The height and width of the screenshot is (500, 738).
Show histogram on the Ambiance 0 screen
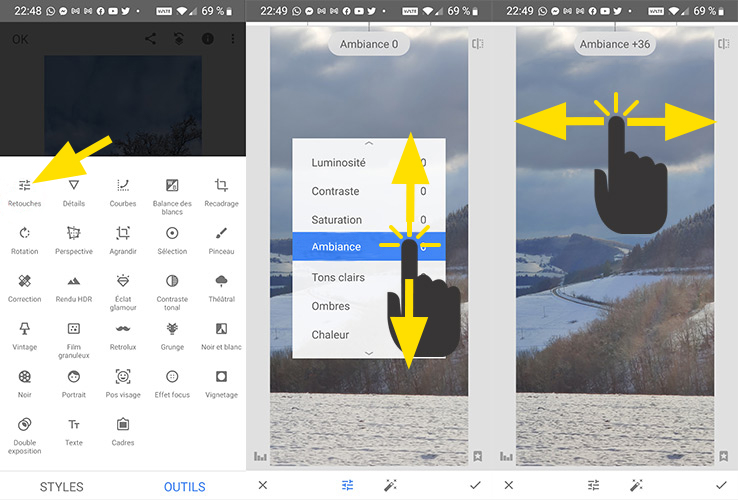tap(260, 456)
